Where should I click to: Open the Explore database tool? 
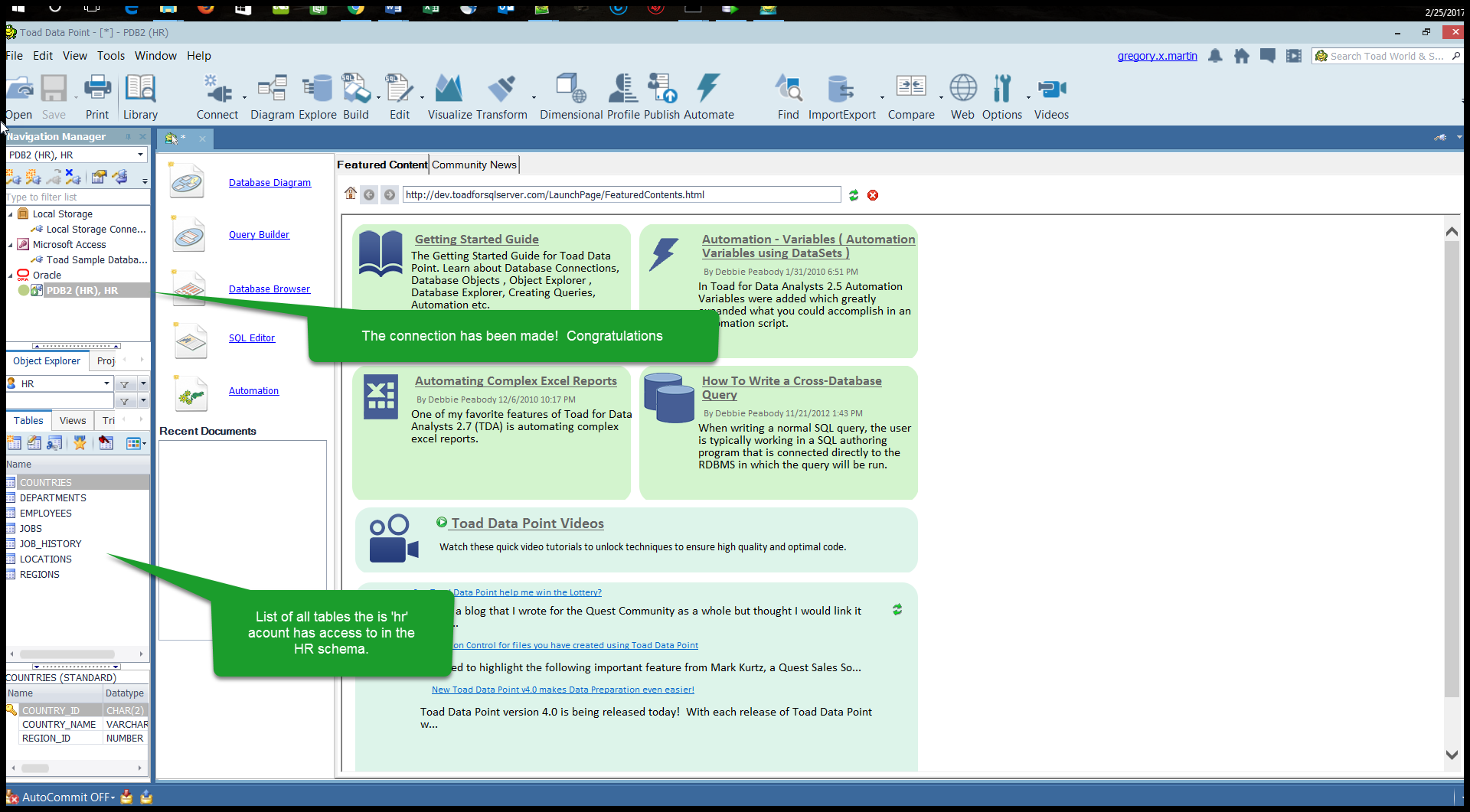tap(317, 97)
